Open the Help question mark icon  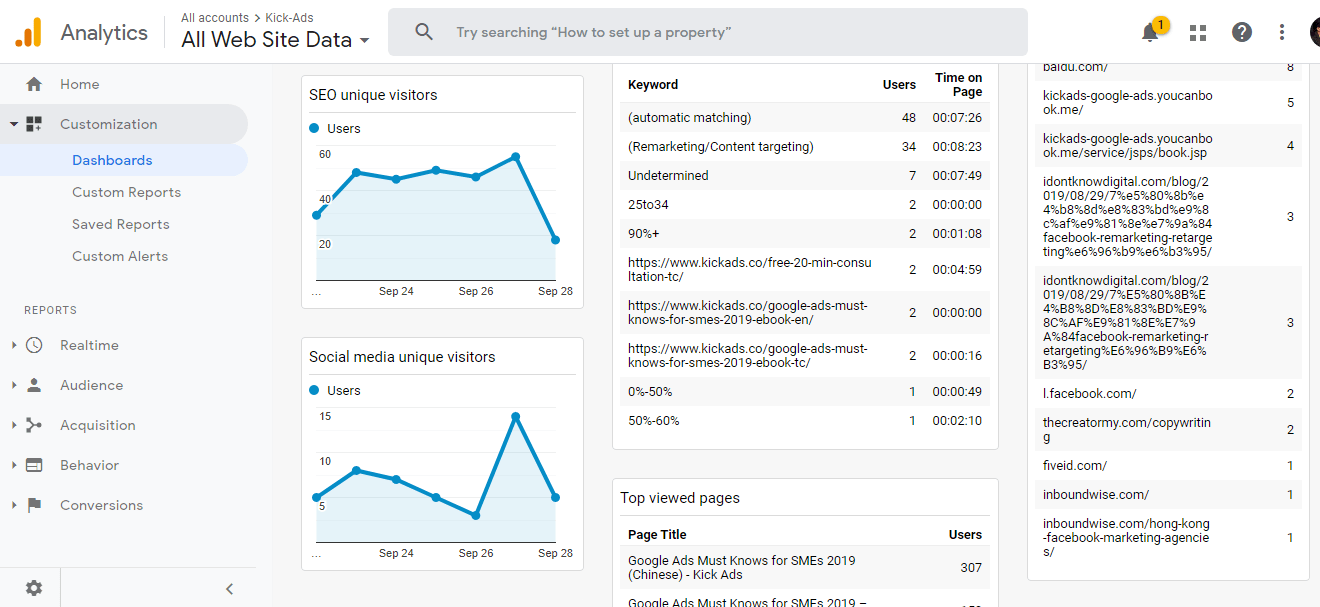point(1242,32)
